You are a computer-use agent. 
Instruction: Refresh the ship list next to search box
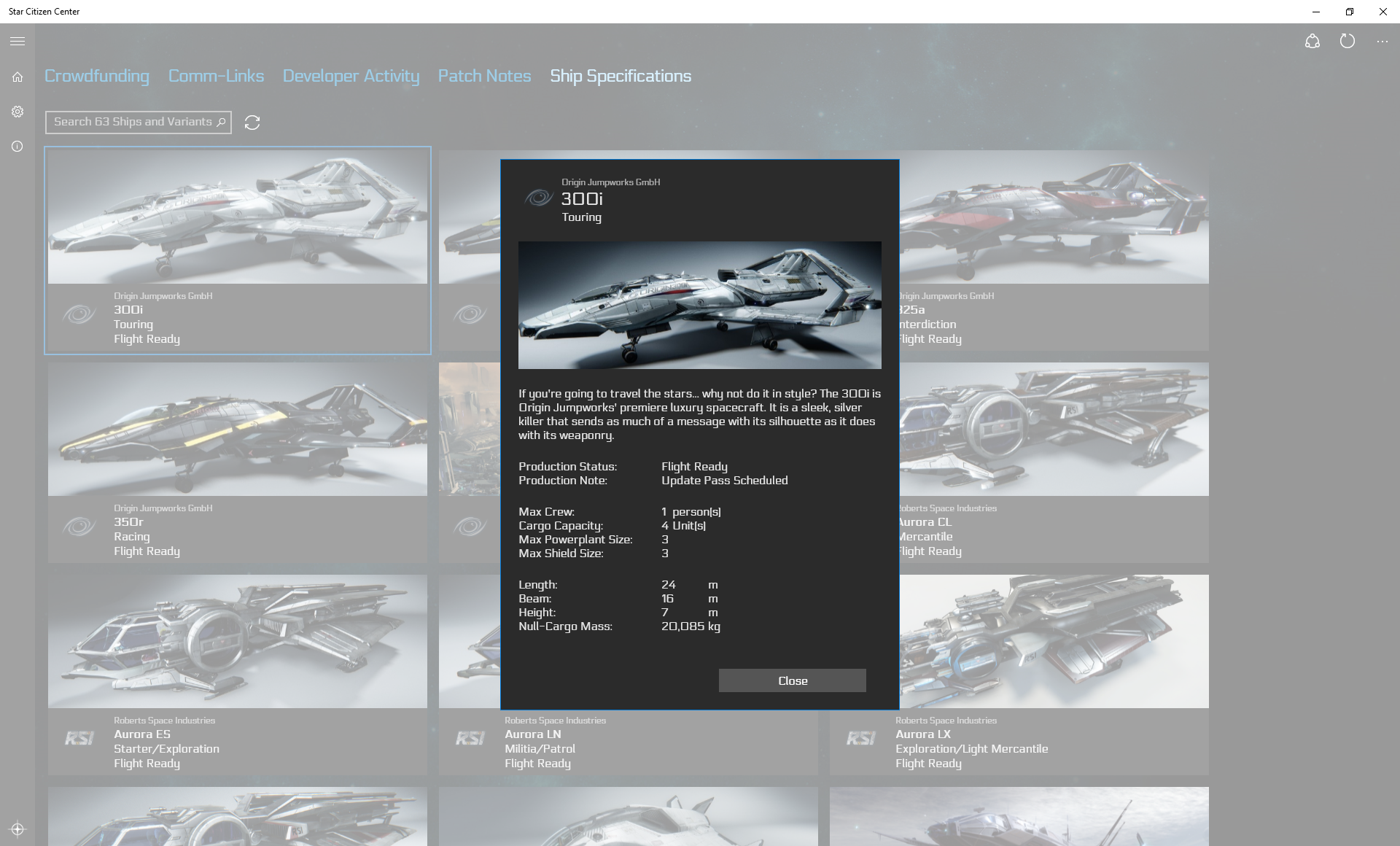tap(252, 123)
